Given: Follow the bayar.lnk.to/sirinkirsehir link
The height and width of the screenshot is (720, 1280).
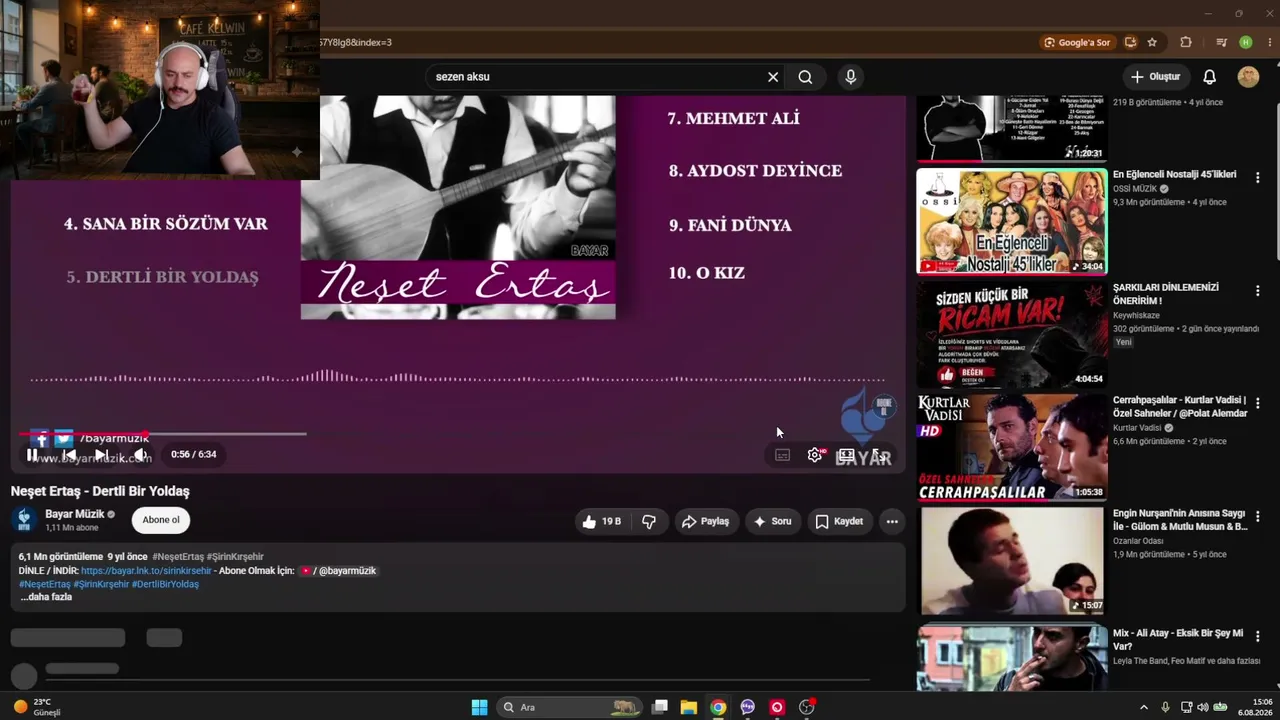Looking at the screenshot, I should pyautogui.click(x=146, y=571).
